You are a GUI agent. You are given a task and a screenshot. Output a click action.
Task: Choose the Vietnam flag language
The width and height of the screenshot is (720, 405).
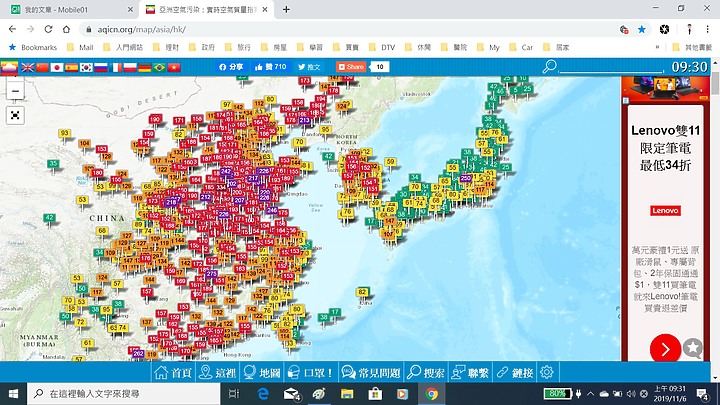click(x=174, y=68)
